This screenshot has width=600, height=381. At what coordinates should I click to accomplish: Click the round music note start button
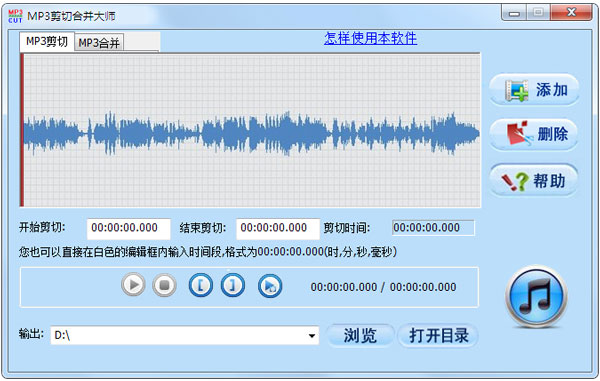(x=536, y=296)
